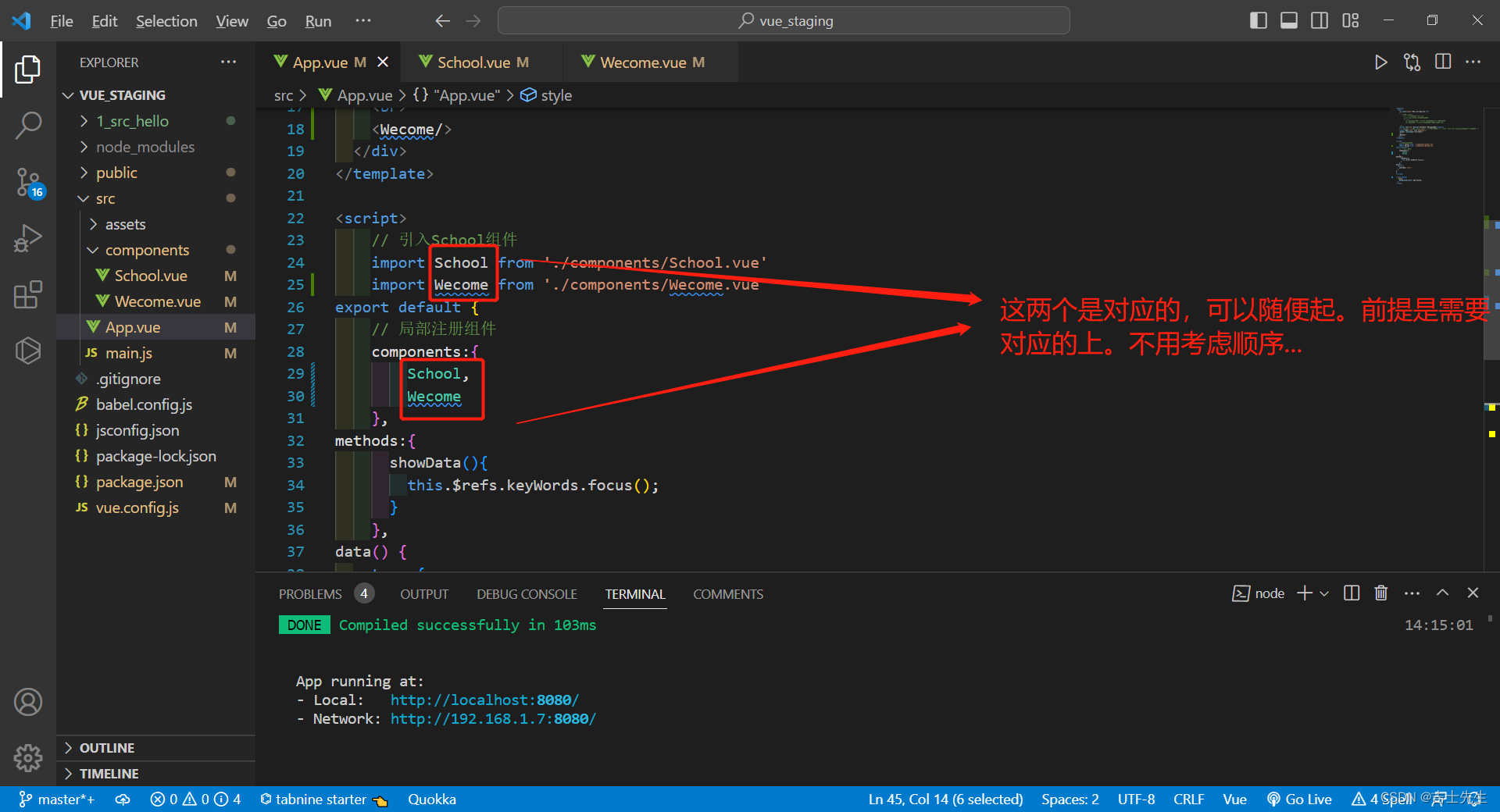Toggle bottom Panel visibility
The width and height of the screenshot is (1500, 812).
coord(1289,20)
